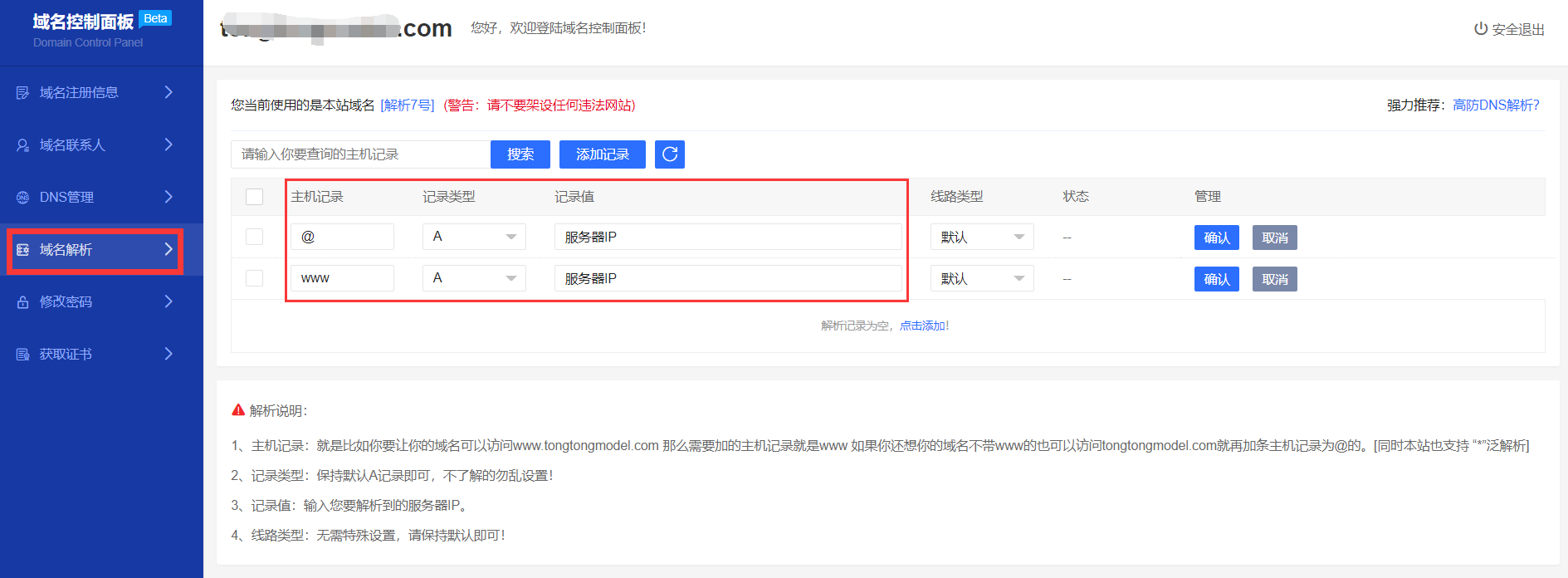1568x578 pixels.
Task: Check the checkbox for the www record row
Action: pyautogui.click(x=255, y=278)
